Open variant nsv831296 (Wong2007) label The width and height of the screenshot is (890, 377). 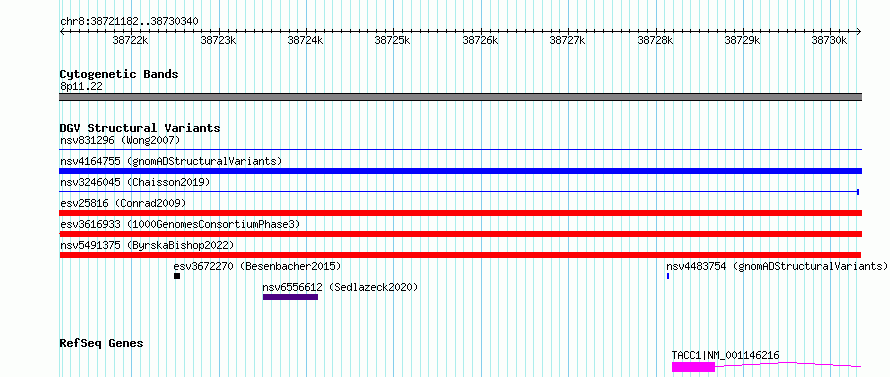tap(120, 140)
